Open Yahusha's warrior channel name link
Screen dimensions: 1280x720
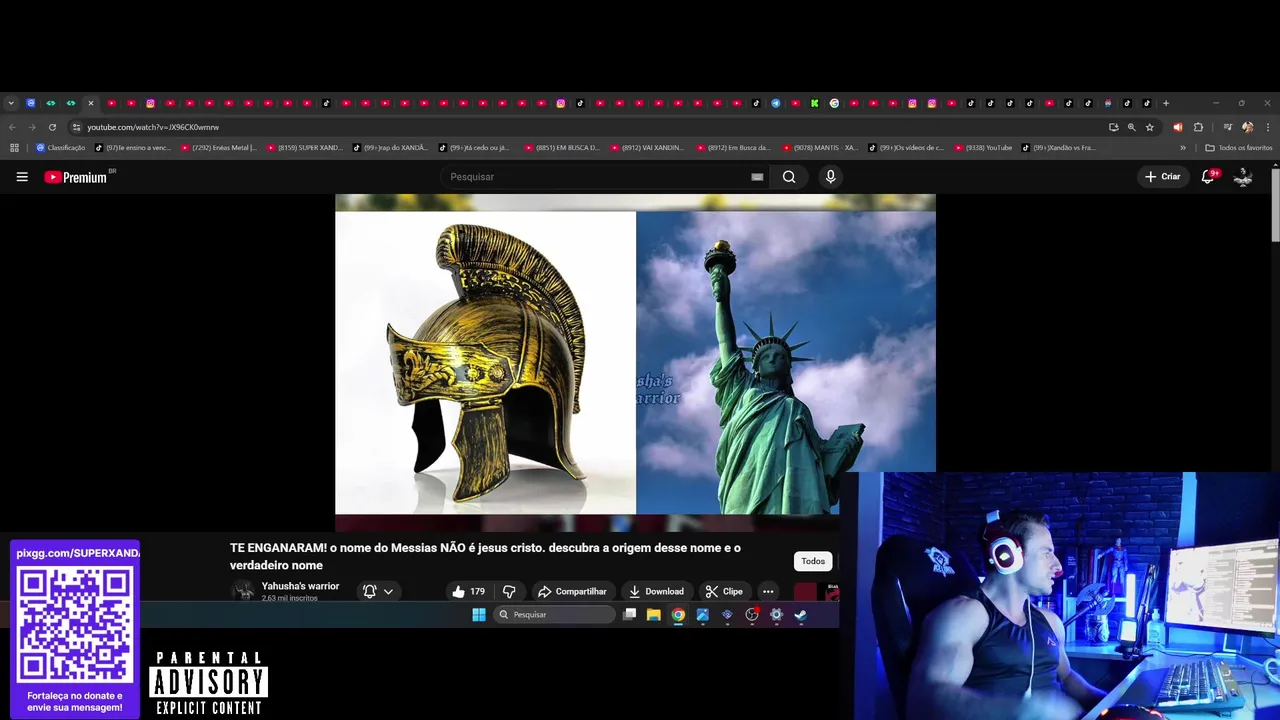point(300,586)
